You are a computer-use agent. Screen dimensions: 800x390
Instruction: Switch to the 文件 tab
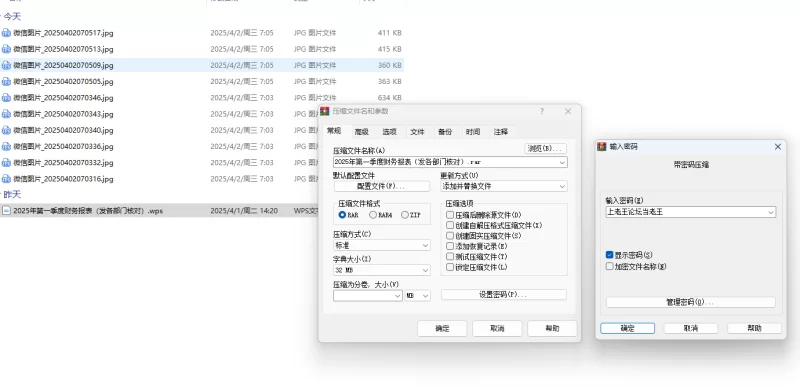pos(417,132)
